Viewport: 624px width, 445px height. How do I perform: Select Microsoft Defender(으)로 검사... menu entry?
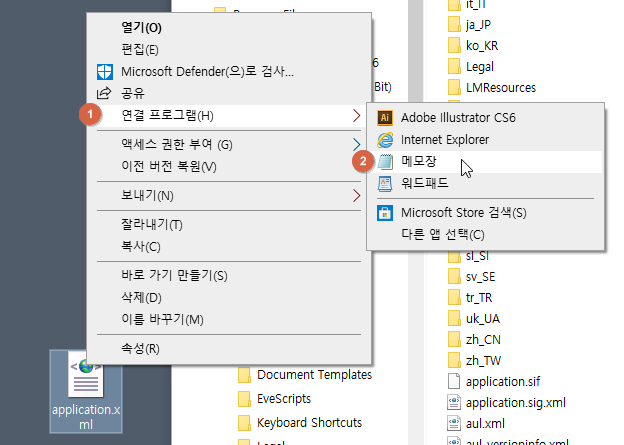pyautogui.click(x=229, y=72)
